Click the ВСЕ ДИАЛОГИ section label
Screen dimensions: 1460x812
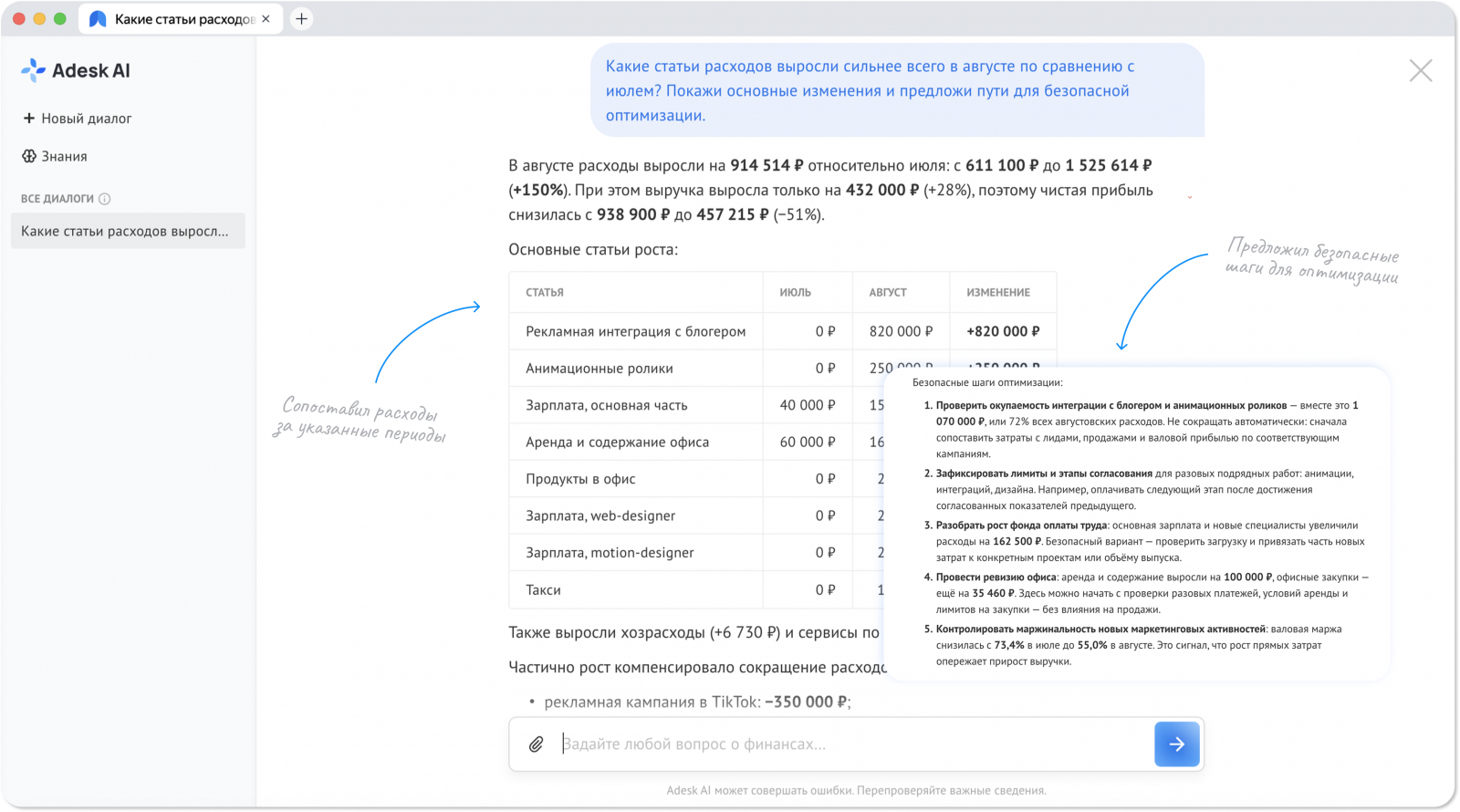click(57, 199)
